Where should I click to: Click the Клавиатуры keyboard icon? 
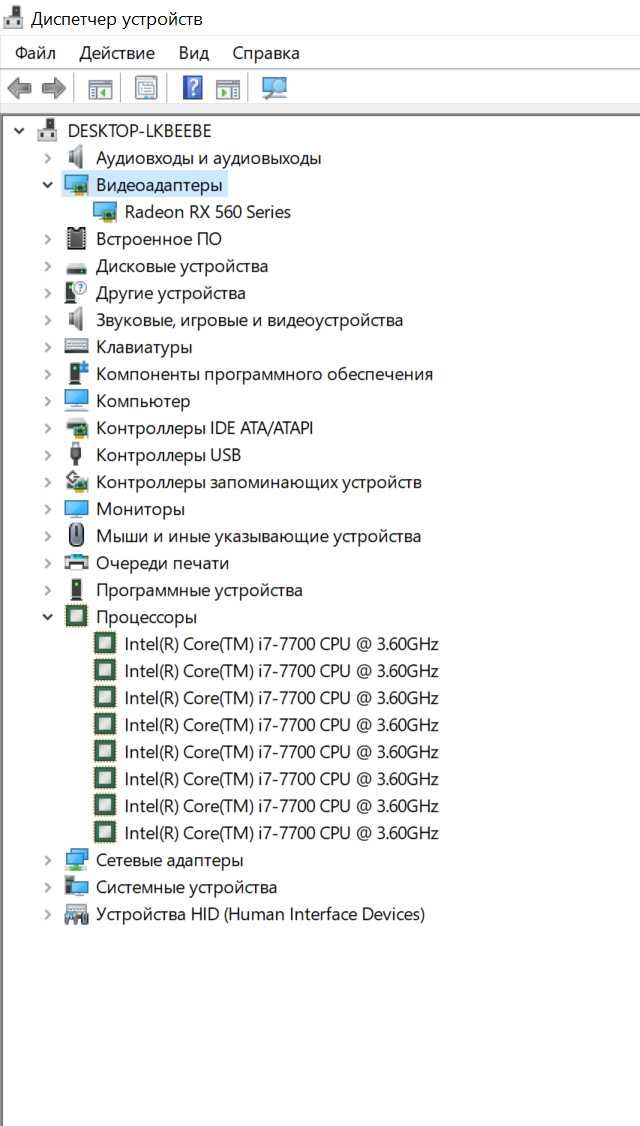76,347
